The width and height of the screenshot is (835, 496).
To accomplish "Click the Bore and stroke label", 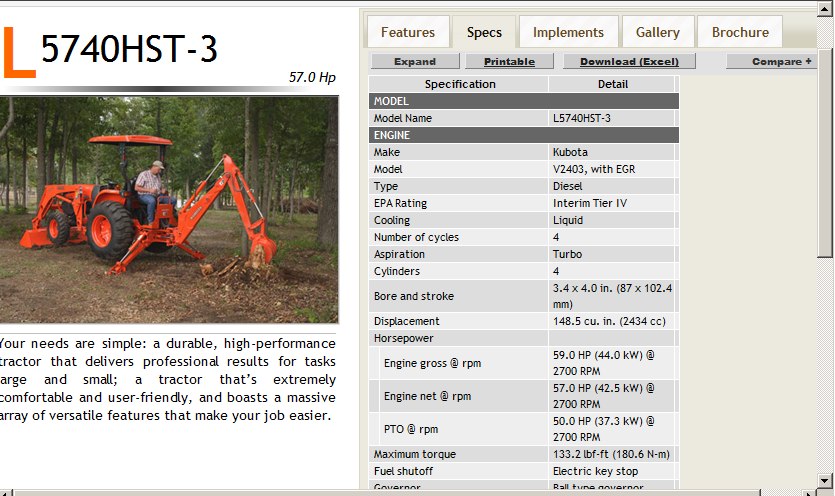I will [414, 296].
